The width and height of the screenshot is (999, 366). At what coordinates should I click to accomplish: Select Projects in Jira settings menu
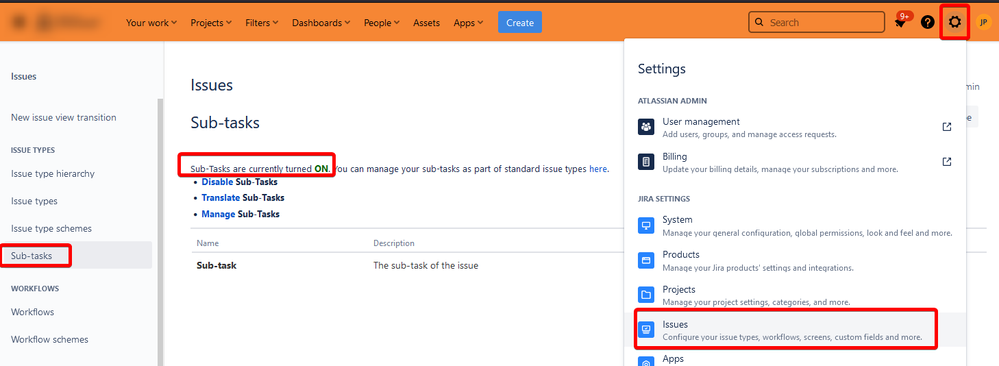[x=794, y=295]
